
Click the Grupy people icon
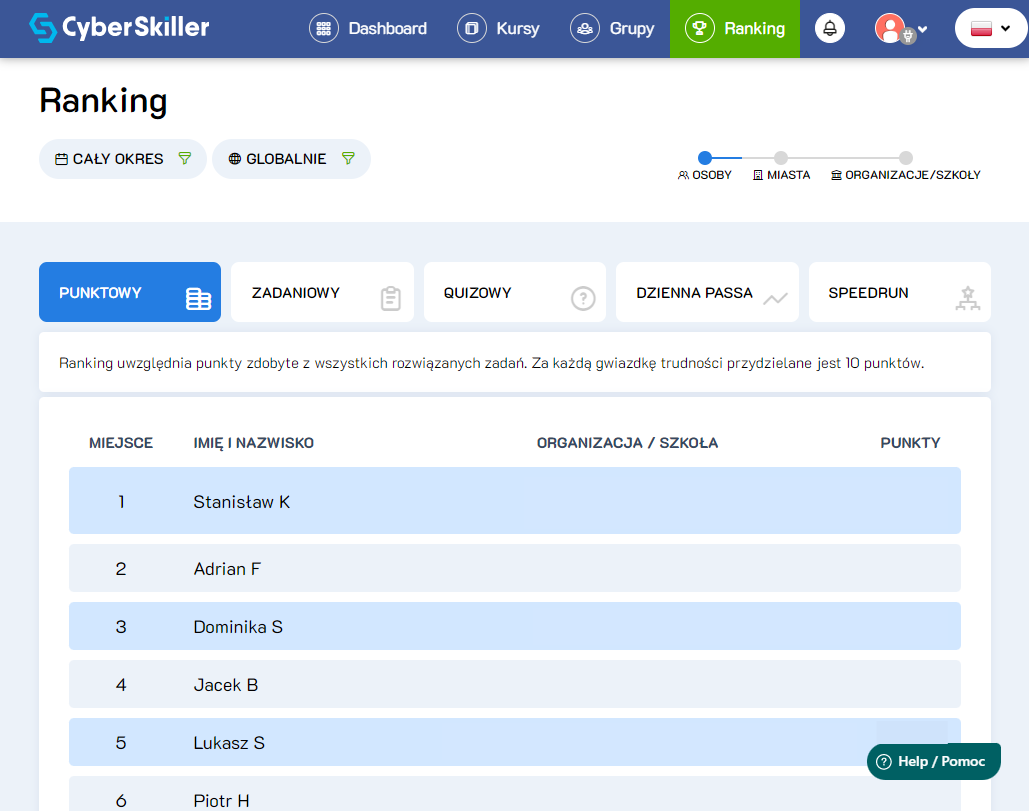click(x=585, y=28)
